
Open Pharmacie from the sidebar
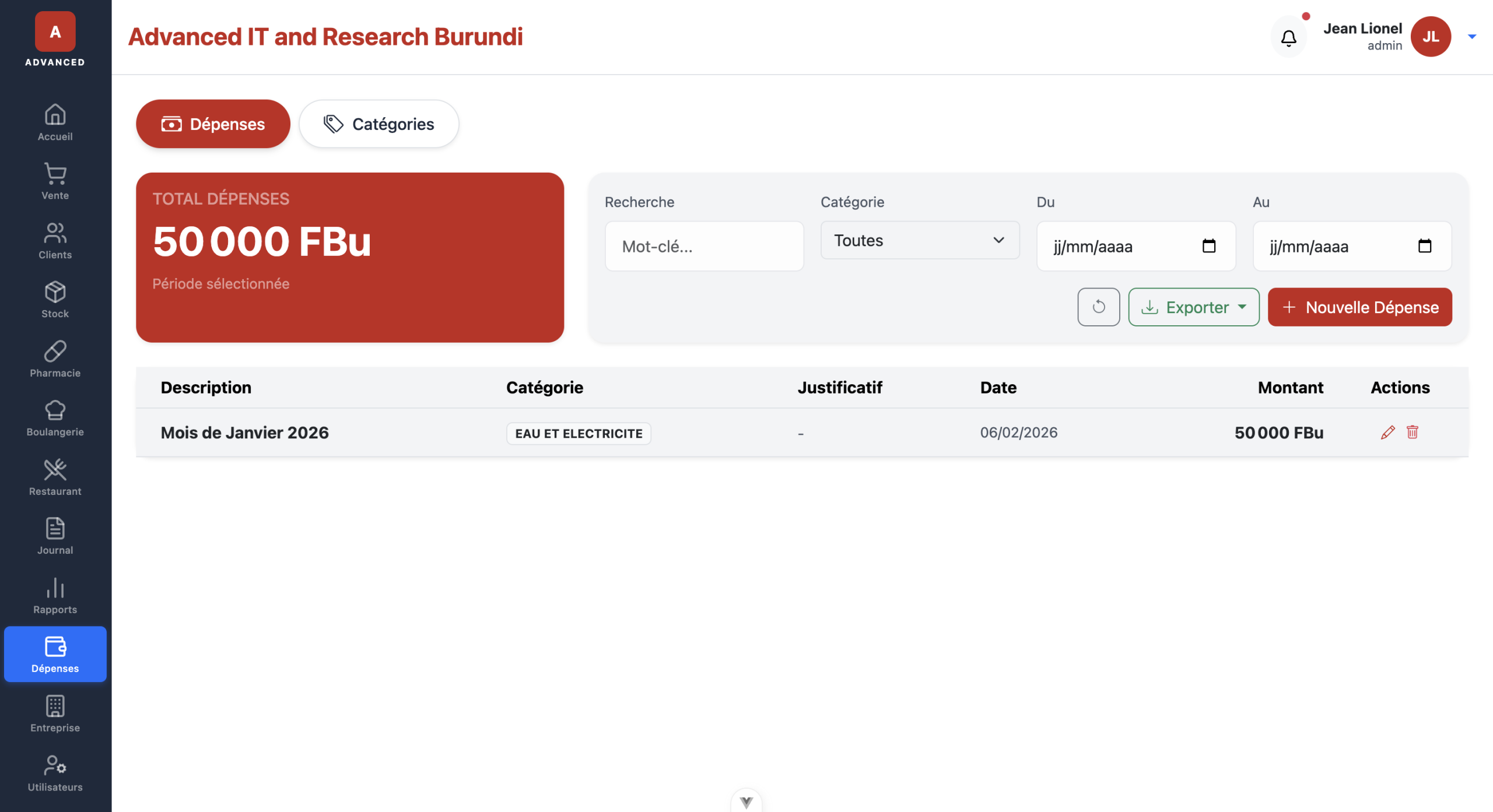55,358
